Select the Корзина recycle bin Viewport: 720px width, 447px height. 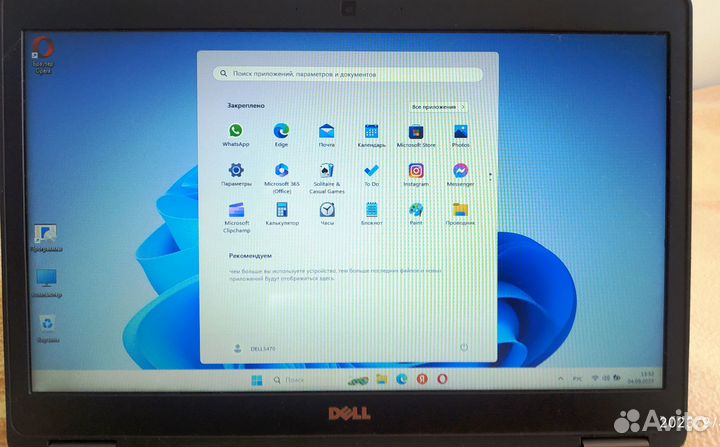point(48,328)
